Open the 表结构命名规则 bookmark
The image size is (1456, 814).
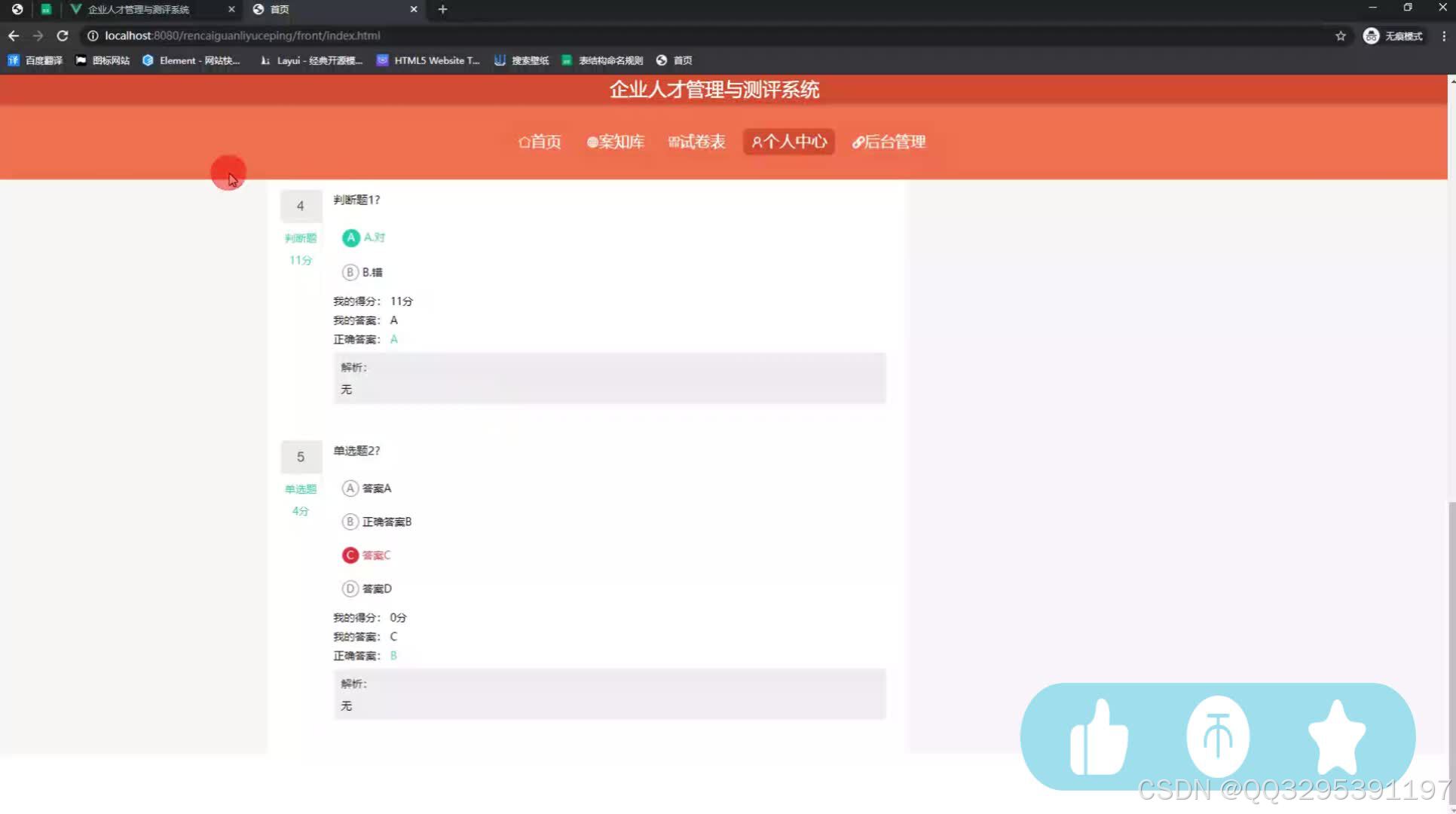tap(602, 60)
